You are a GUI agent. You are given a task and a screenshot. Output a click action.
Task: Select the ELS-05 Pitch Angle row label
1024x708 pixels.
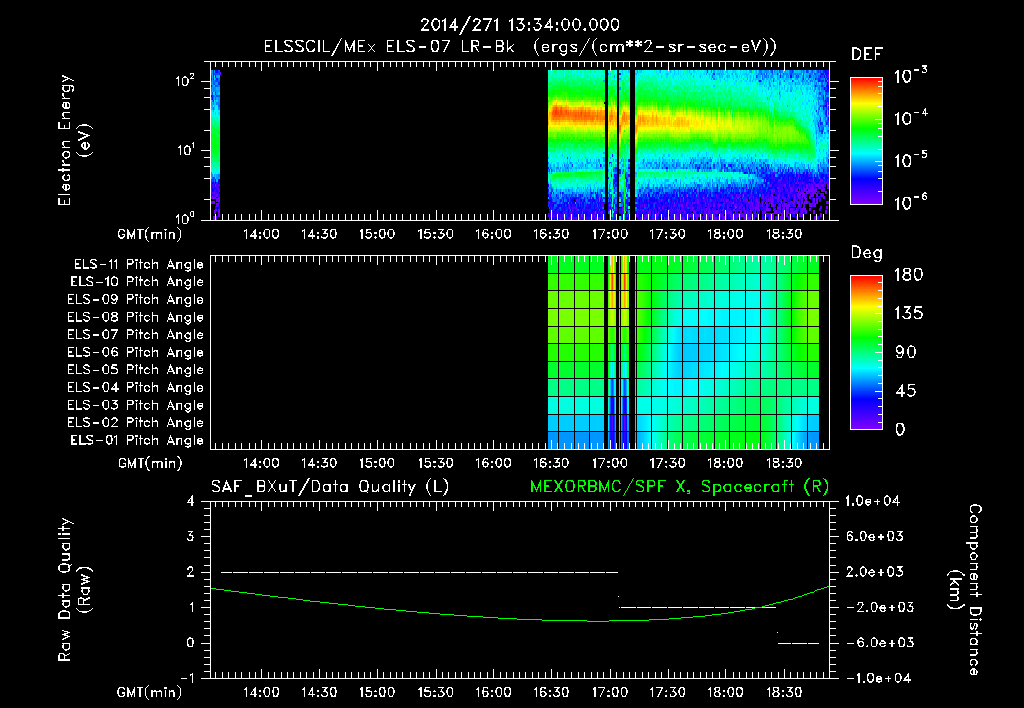[x=136, y=370]
